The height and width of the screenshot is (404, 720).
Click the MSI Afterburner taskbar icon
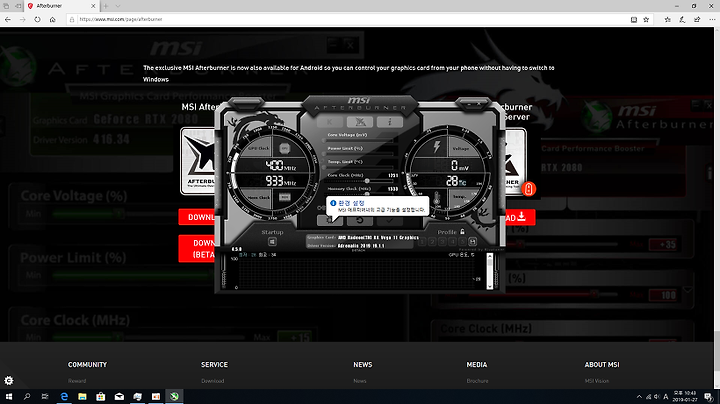pyautogui.click(x=174, y=396)
